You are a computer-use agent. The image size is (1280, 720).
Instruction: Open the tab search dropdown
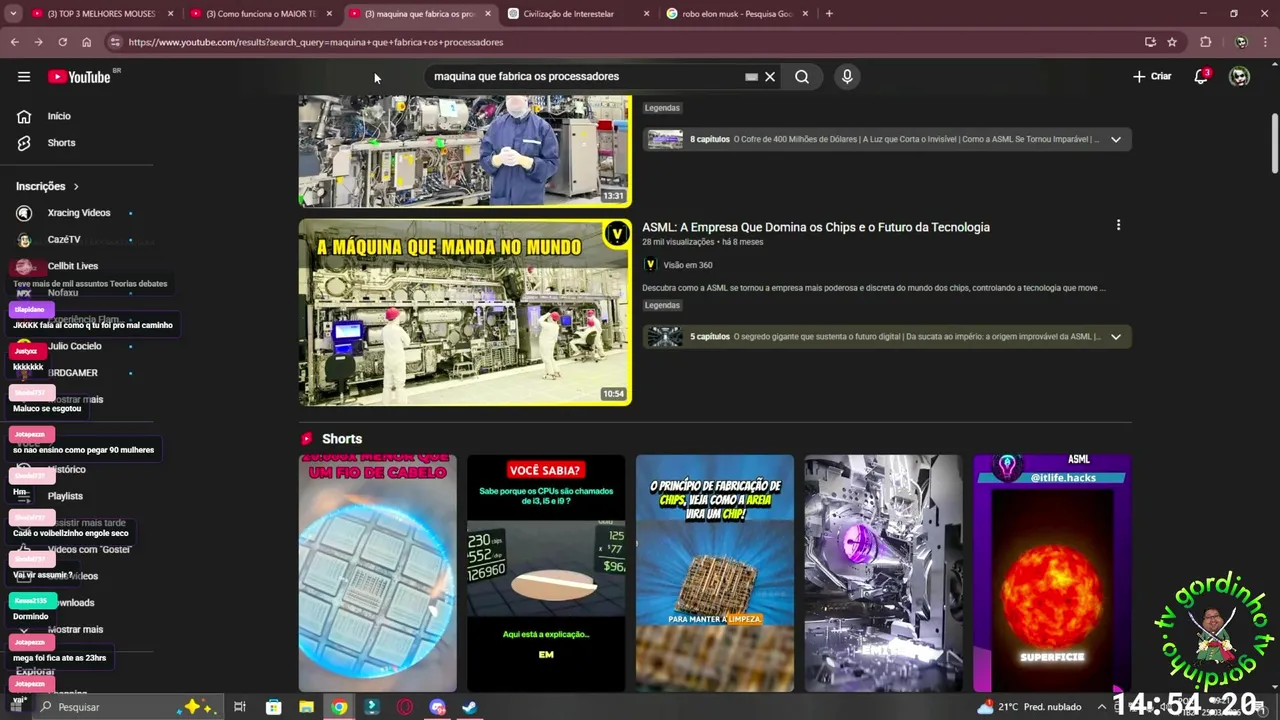click(14, 14)
